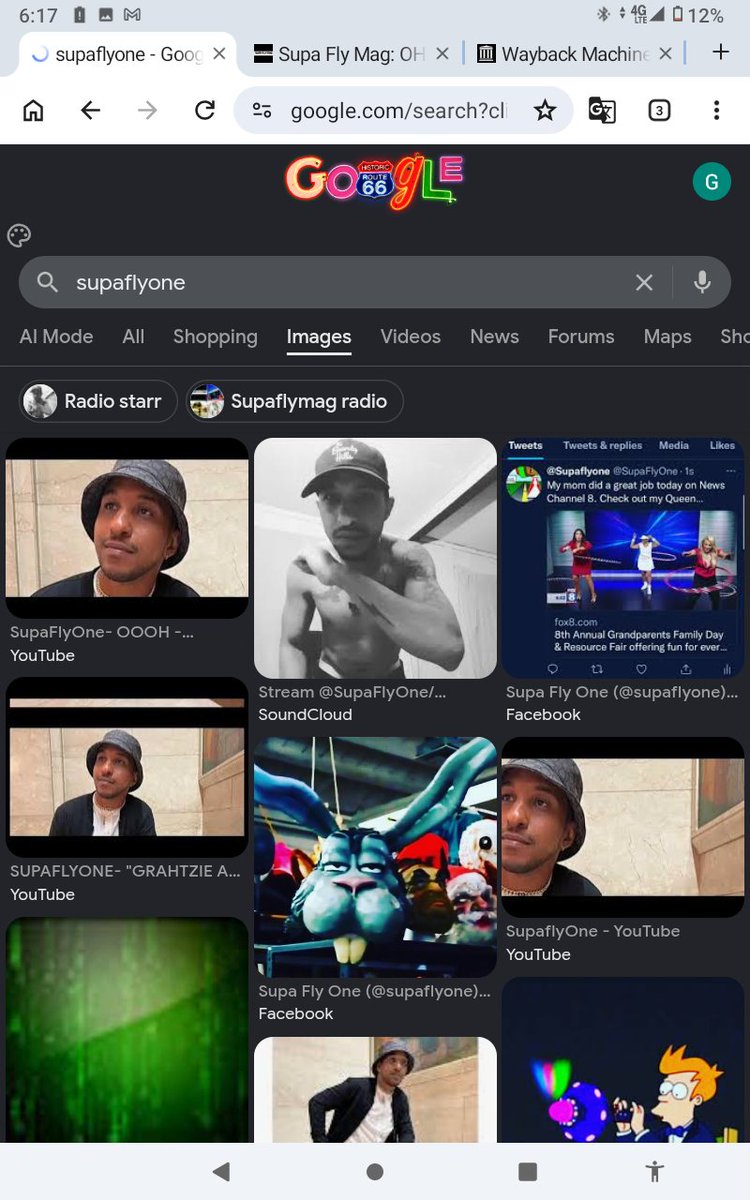750x1200 pixels.
Task: Click 'SupaflyOne - YouTube' caption
Action: (x=593, y=931)
